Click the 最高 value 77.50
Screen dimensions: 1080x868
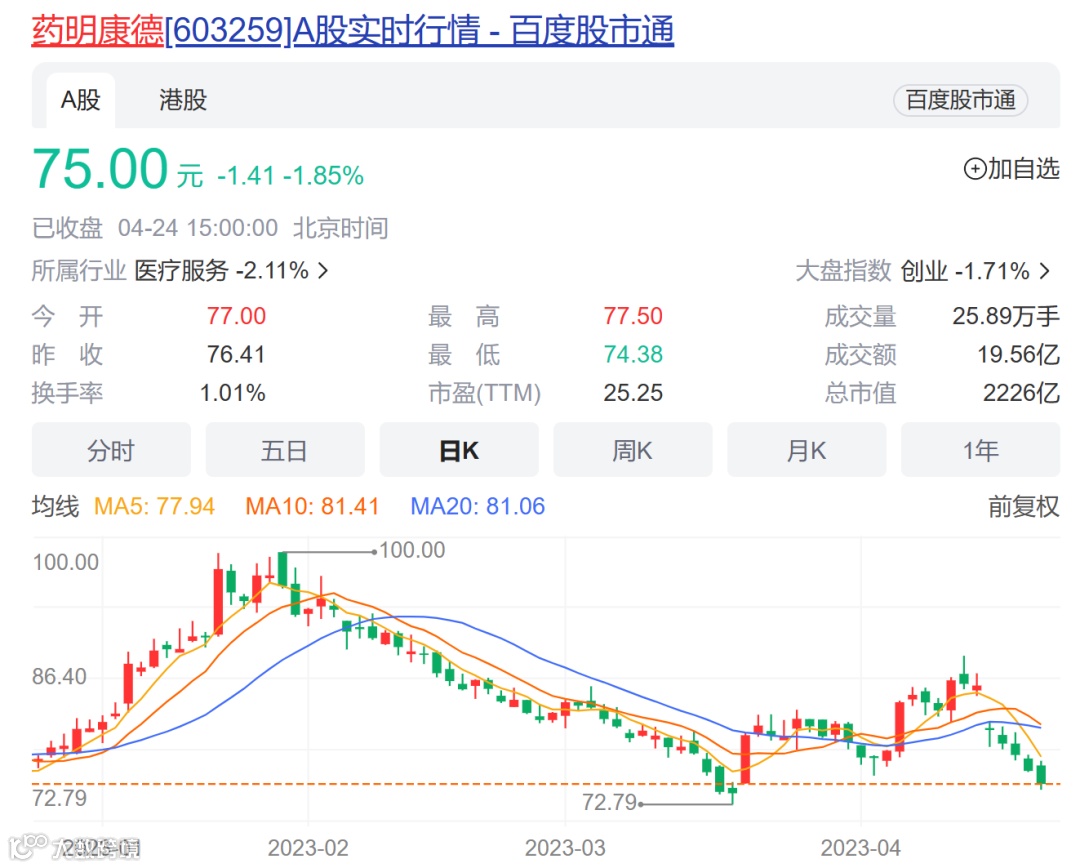tap(633, 316)
